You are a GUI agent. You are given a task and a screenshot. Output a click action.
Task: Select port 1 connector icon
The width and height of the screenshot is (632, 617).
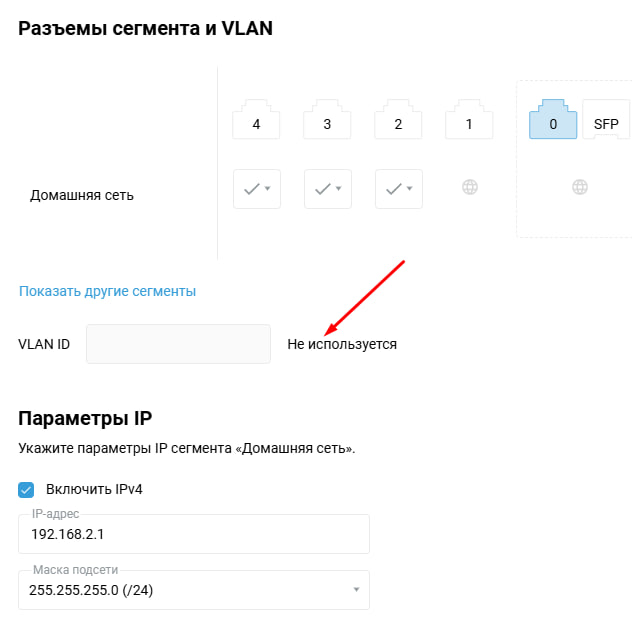[x=469, y=119]
